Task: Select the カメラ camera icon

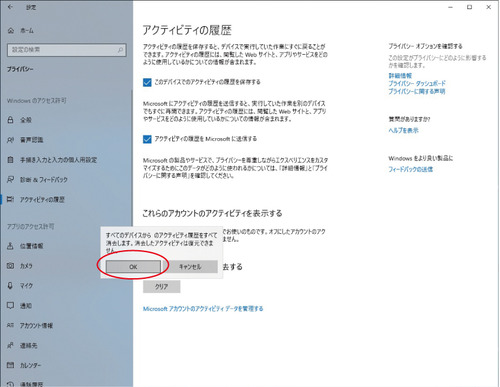Action: click(x=10, y=266)
